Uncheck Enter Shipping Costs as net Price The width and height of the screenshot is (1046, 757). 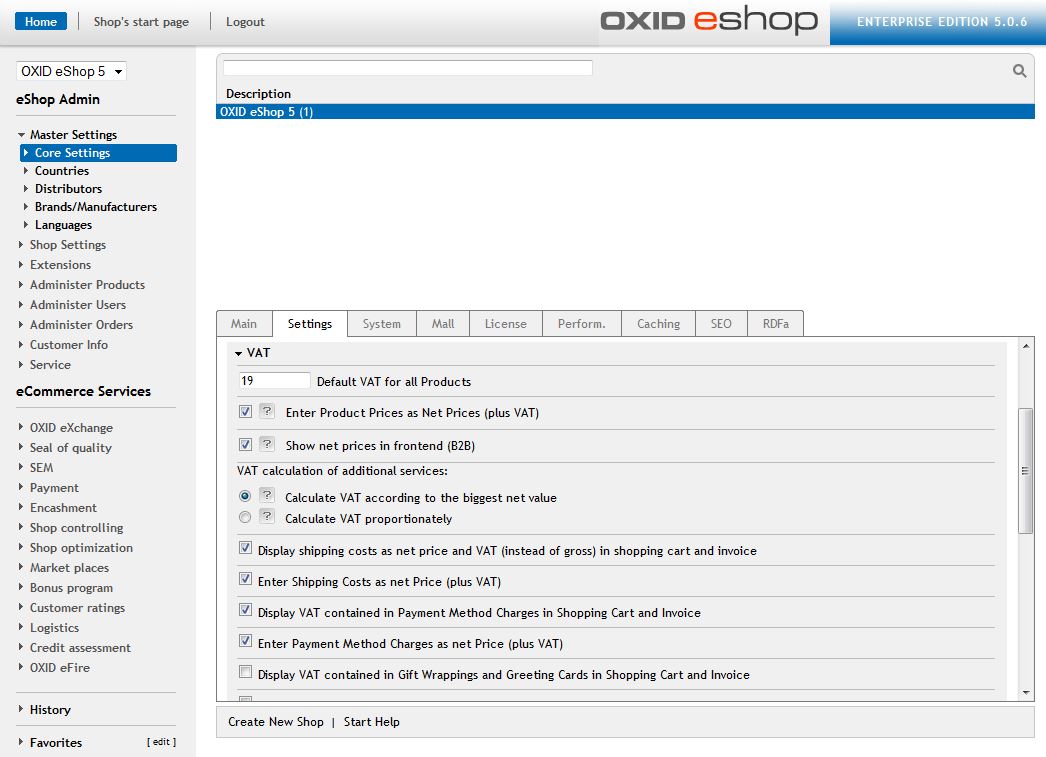(245, 580)
